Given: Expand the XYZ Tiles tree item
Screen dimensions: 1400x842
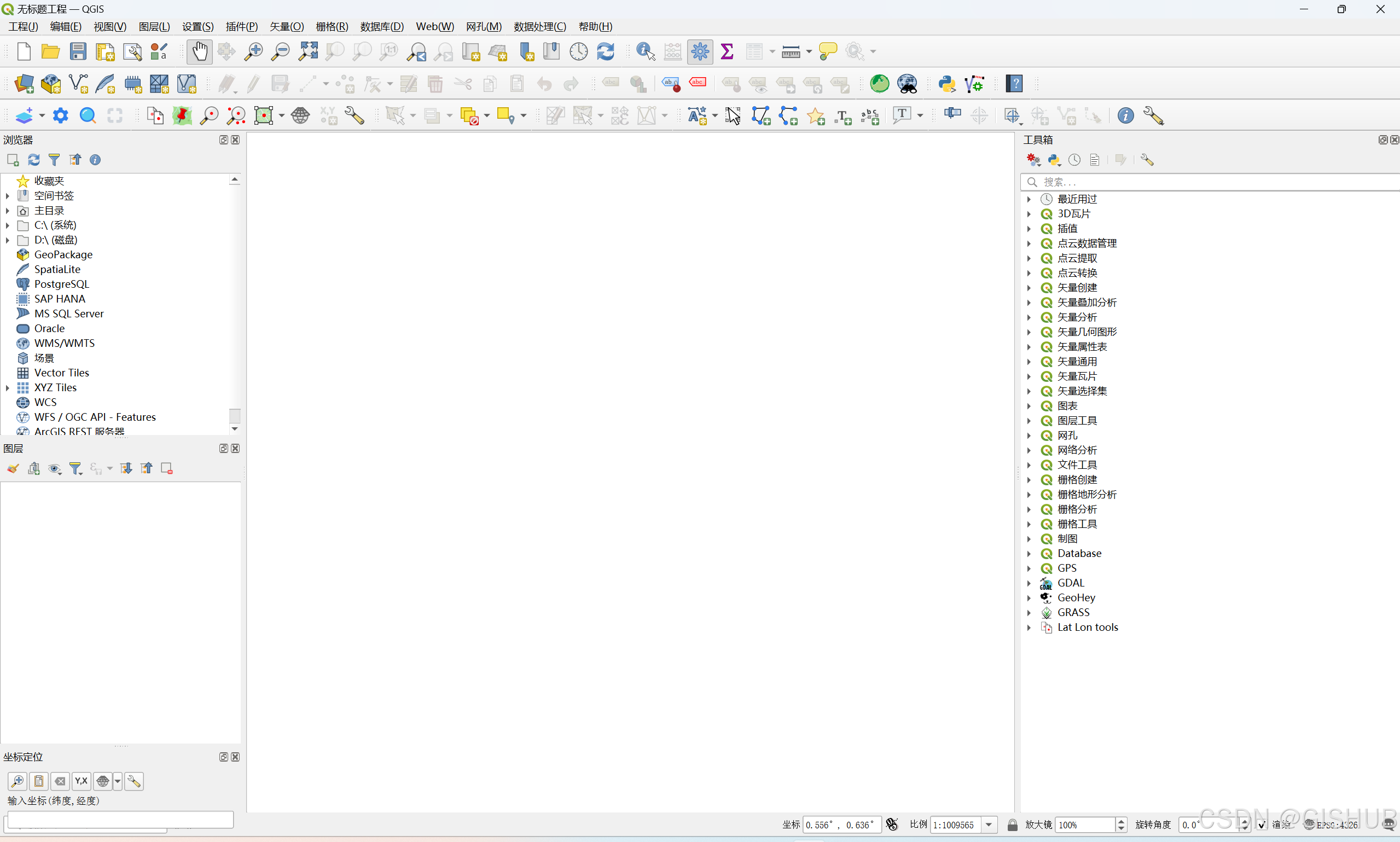Looking at the screenshot, I should (7, 387).
